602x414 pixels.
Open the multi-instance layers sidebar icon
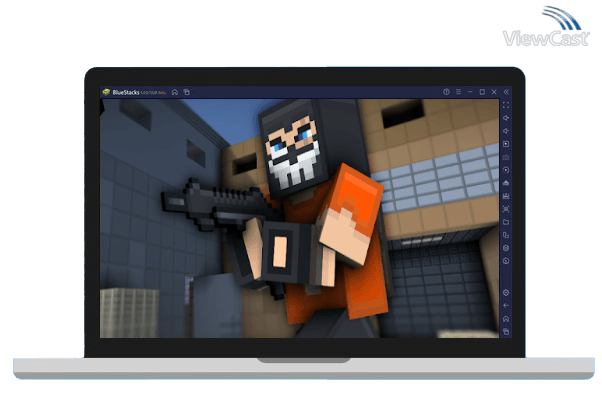tap(506, 248)
